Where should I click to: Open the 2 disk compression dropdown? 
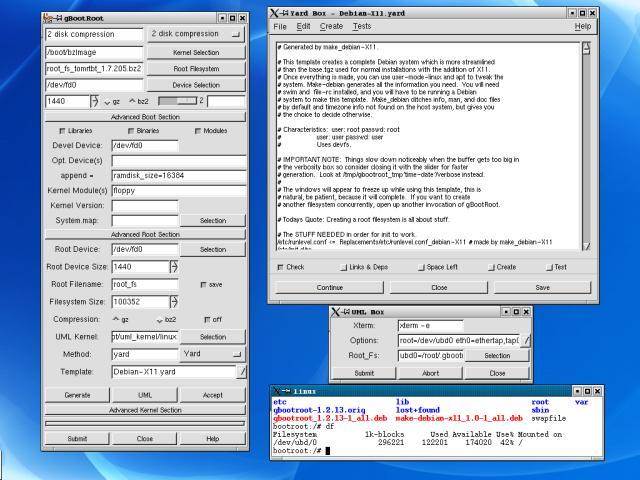pyautogui.click(x=196, y=34)
